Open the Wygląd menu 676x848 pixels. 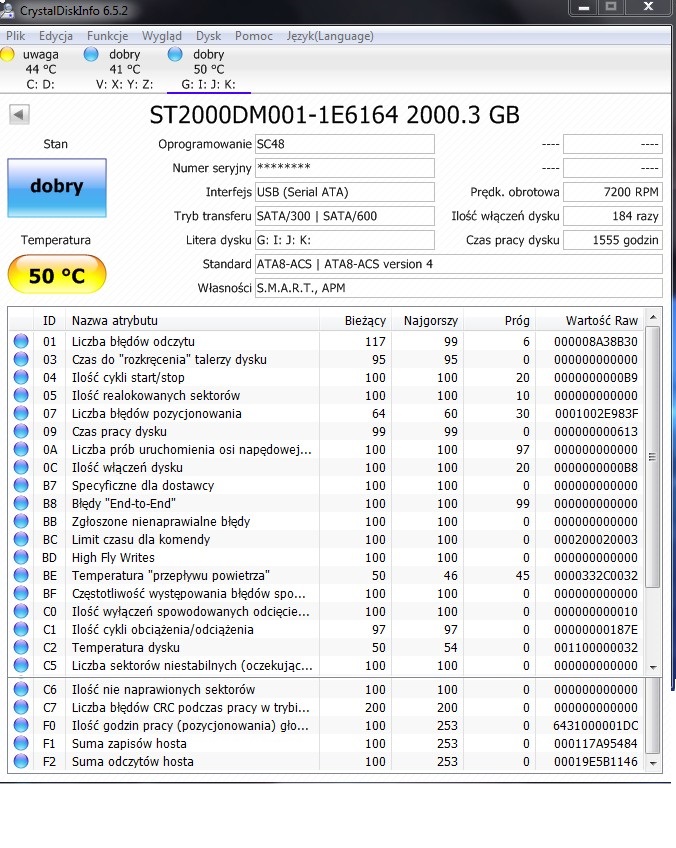[162, 36]
